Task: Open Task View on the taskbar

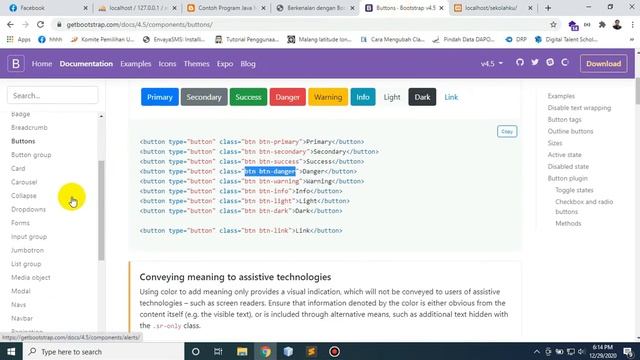Action: pyautogui.click(x=218, y=351)
